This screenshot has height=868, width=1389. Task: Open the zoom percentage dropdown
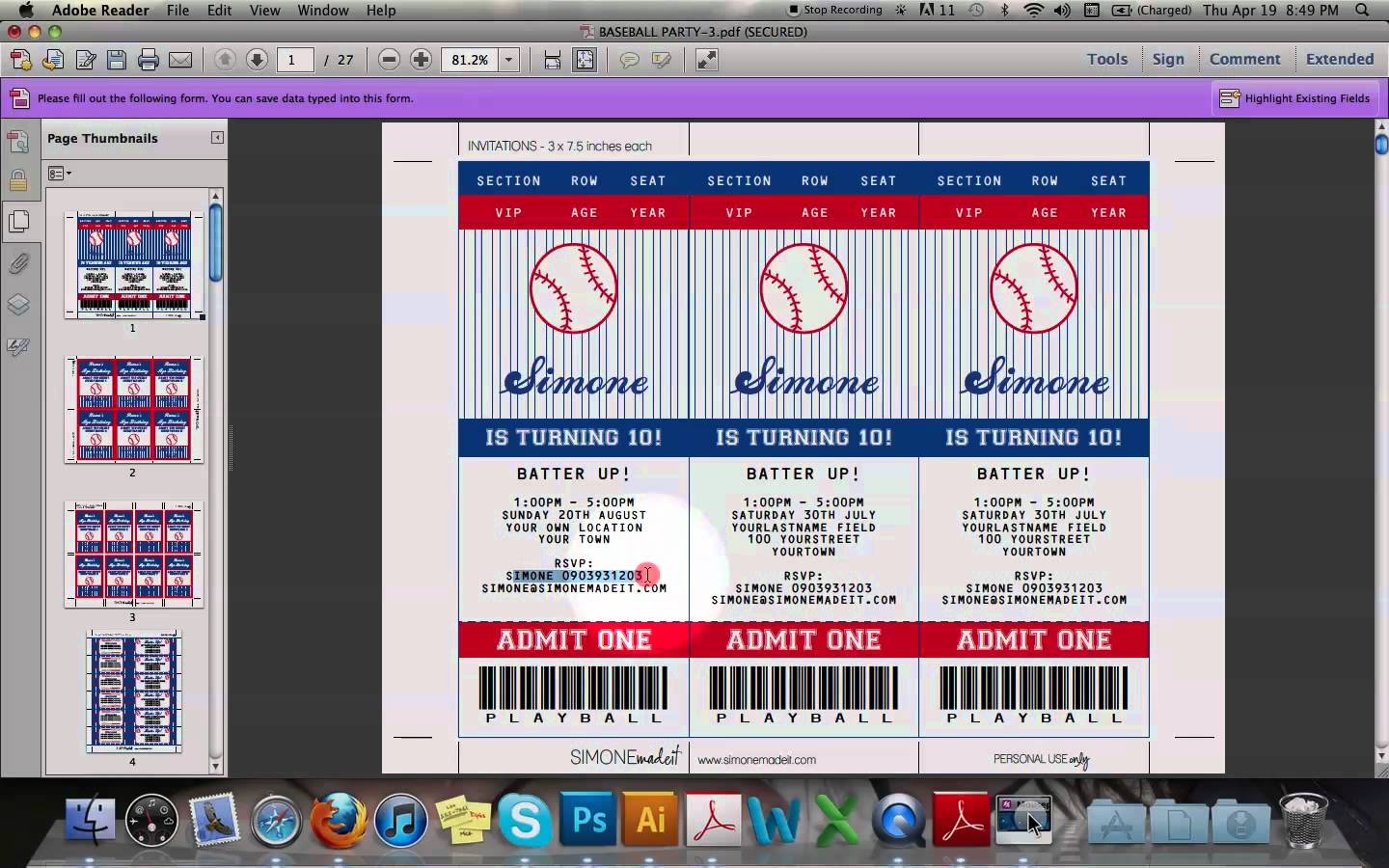[x=508, y=60]
